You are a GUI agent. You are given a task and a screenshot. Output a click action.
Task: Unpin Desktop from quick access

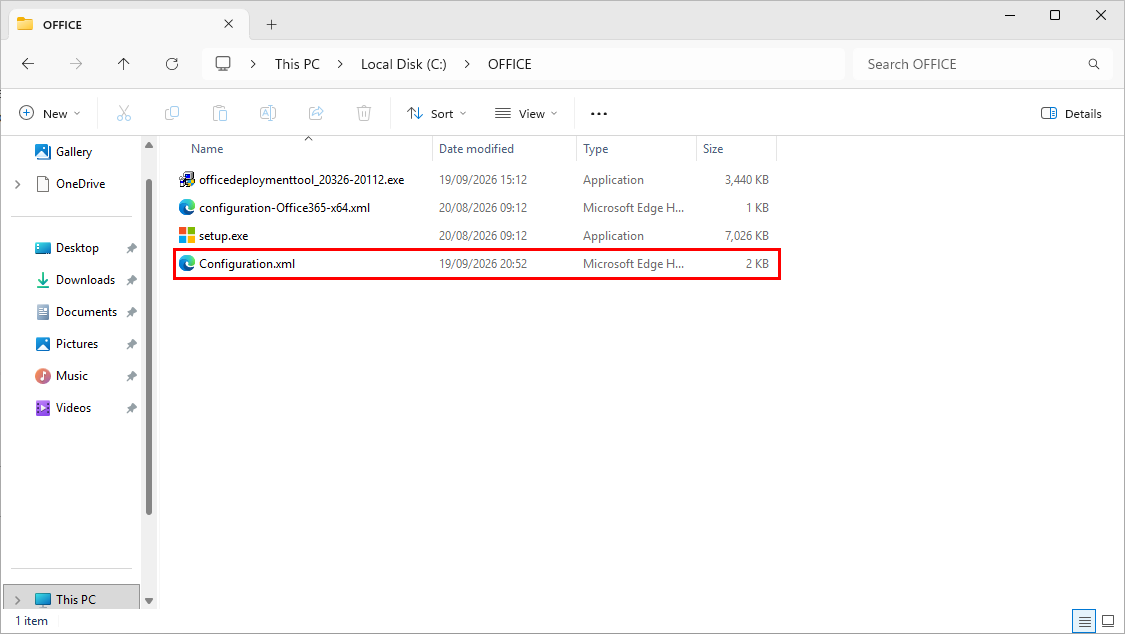131,248
